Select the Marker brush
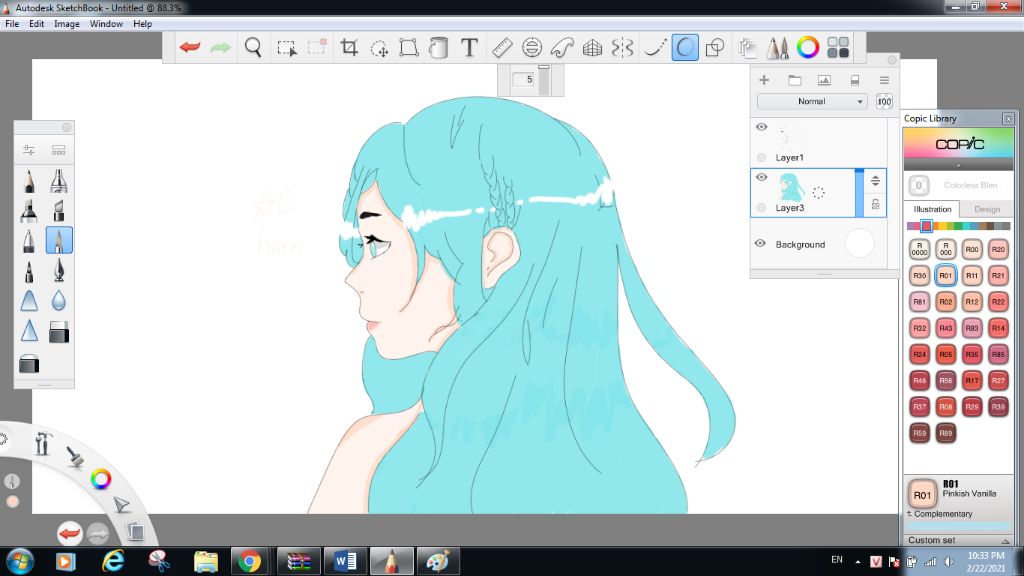Image resolution: width=1024 pixels, height=576 pixels. 29,211
